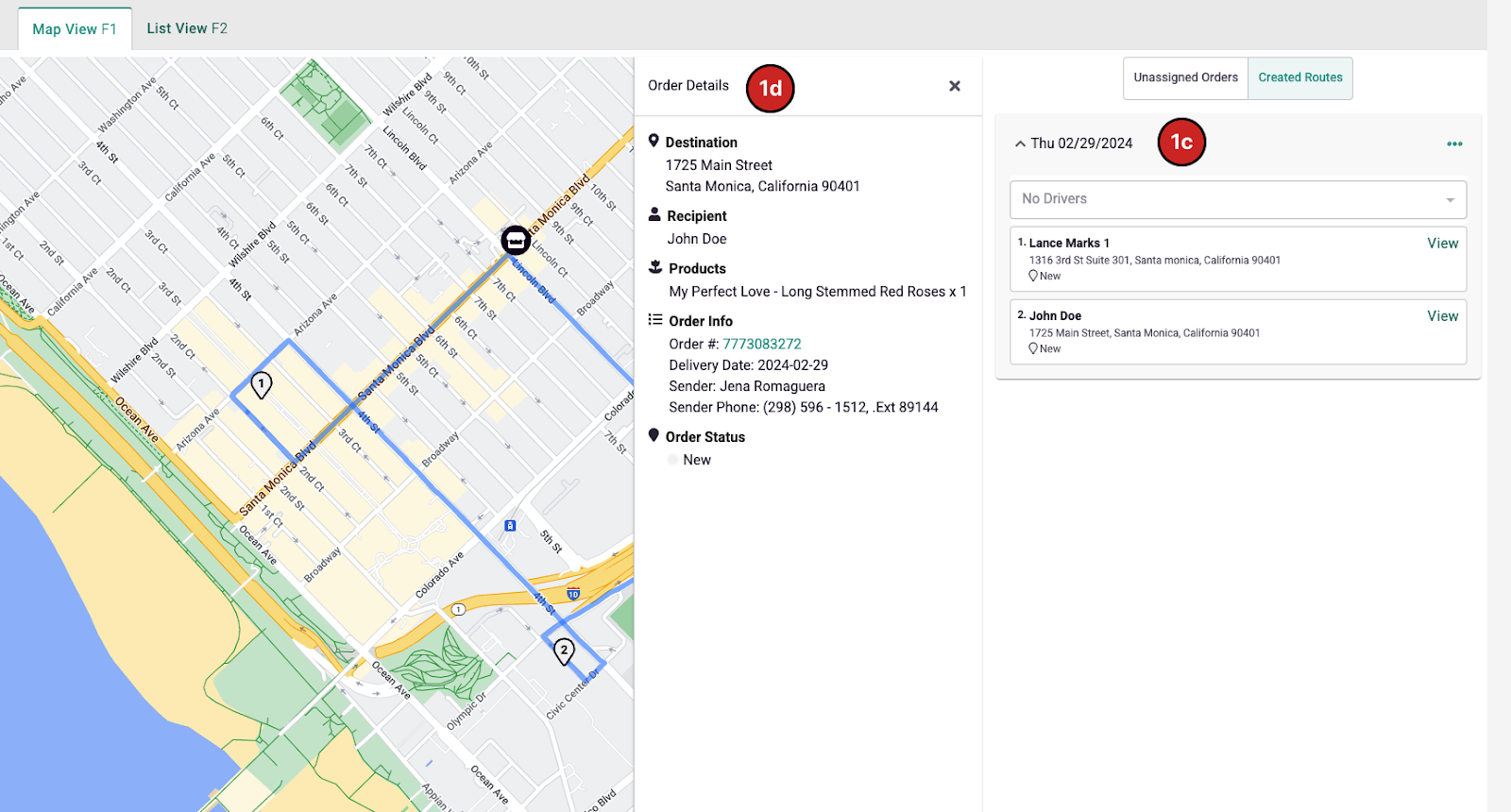
Task: Select the John Doe stop row
Action: click(x=1238, y=331)
